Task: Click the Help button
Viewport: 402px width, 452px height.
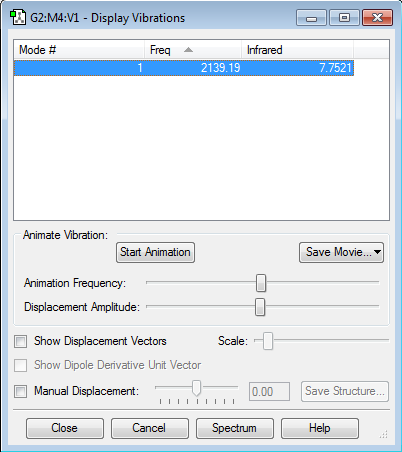Action: [320, 428]
